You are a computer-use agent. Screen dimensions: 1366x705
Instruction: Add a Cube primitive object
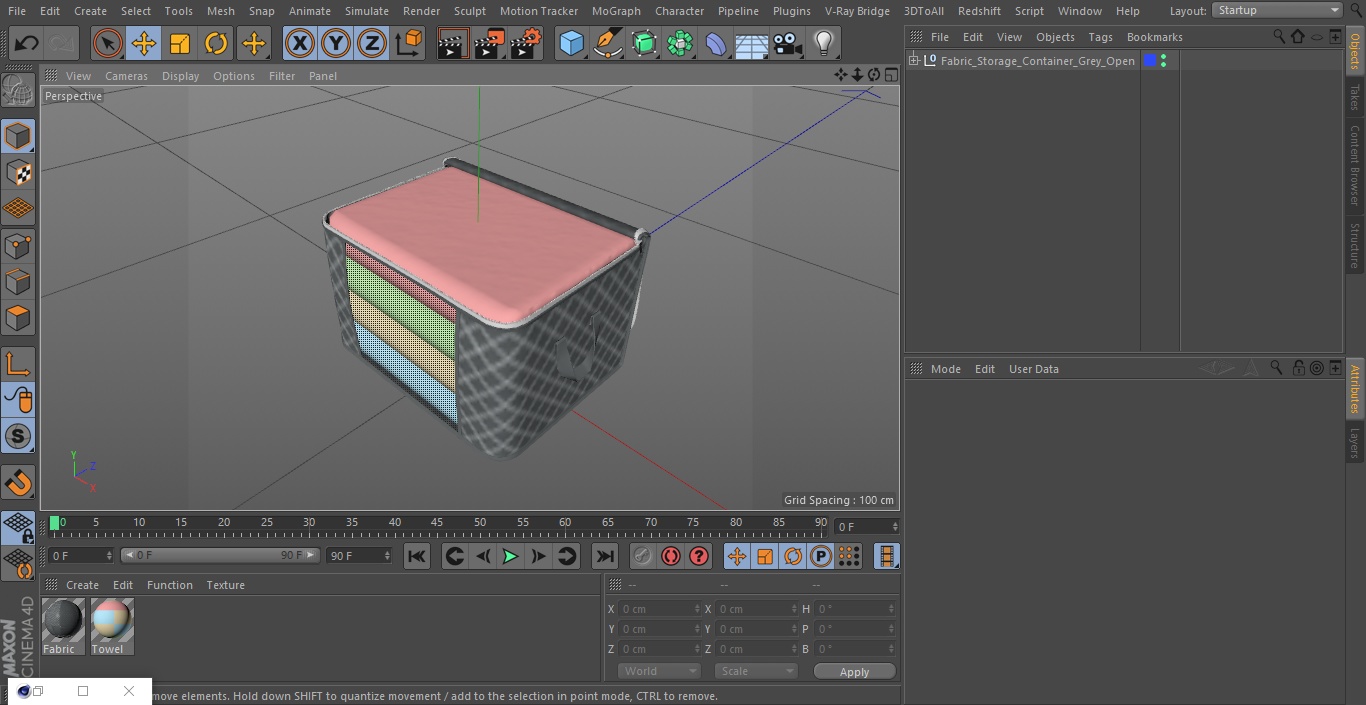571,43
